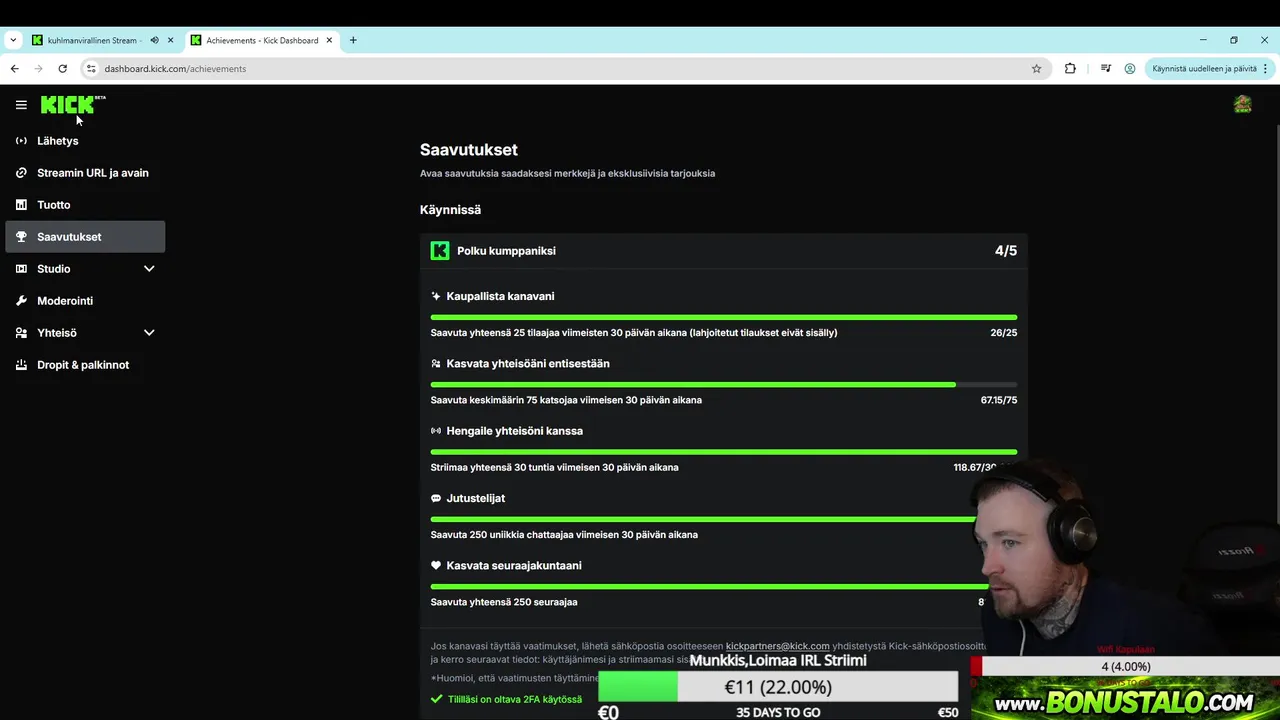Click 'Striimaa yhteensä 30 tuntia' text
Image resolution: width=1280 pixels, height=720 pixels.
click(x=554, y=467)
